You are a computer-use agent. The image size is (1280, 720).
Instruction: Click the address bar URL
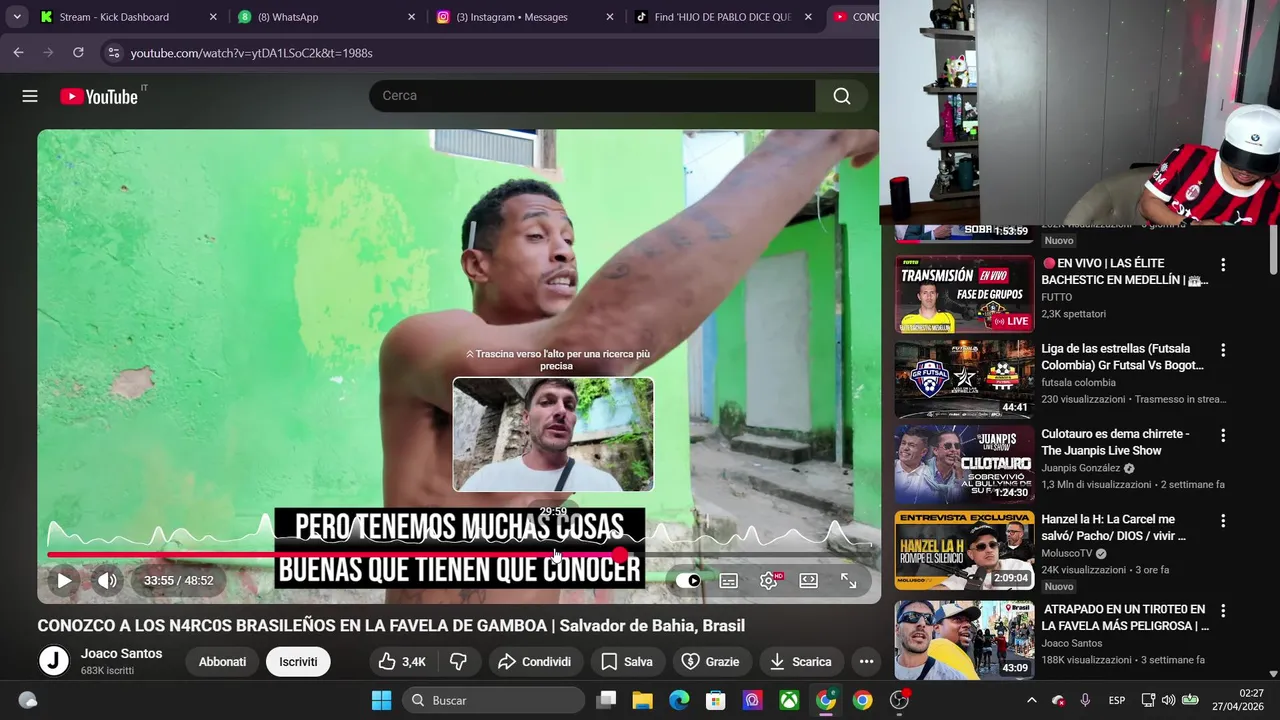pos(252,53)
